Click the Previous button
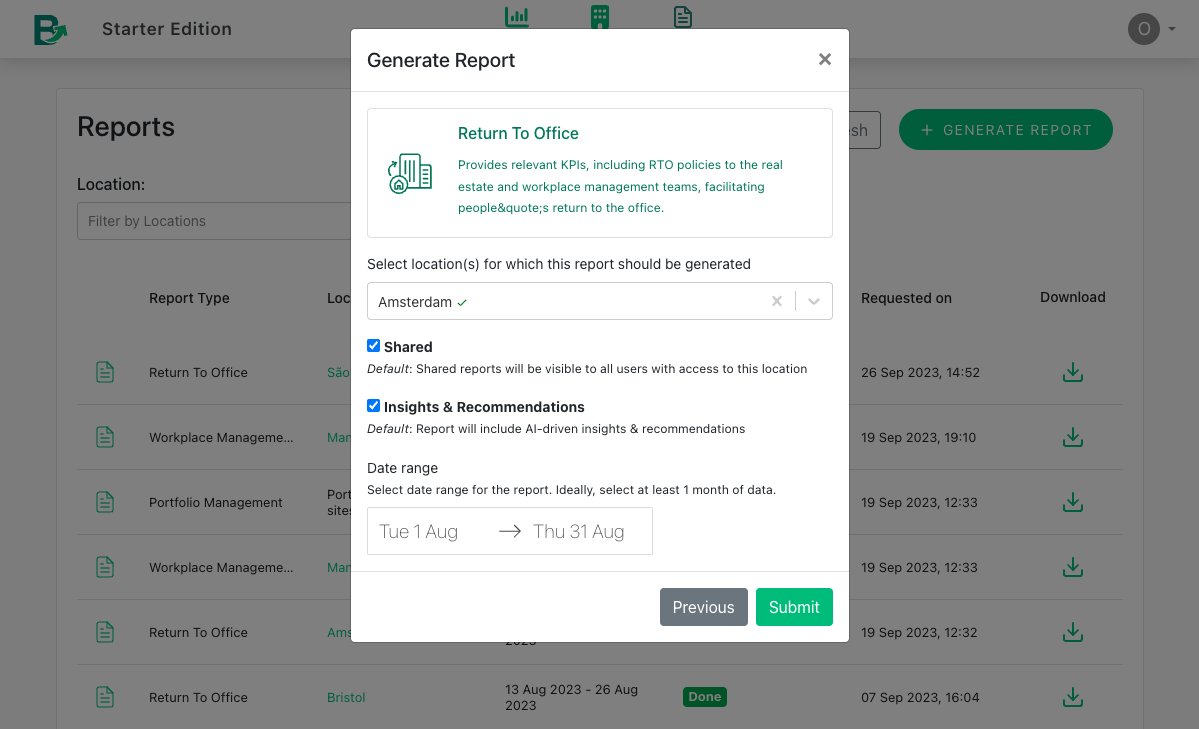 [703, 607]
